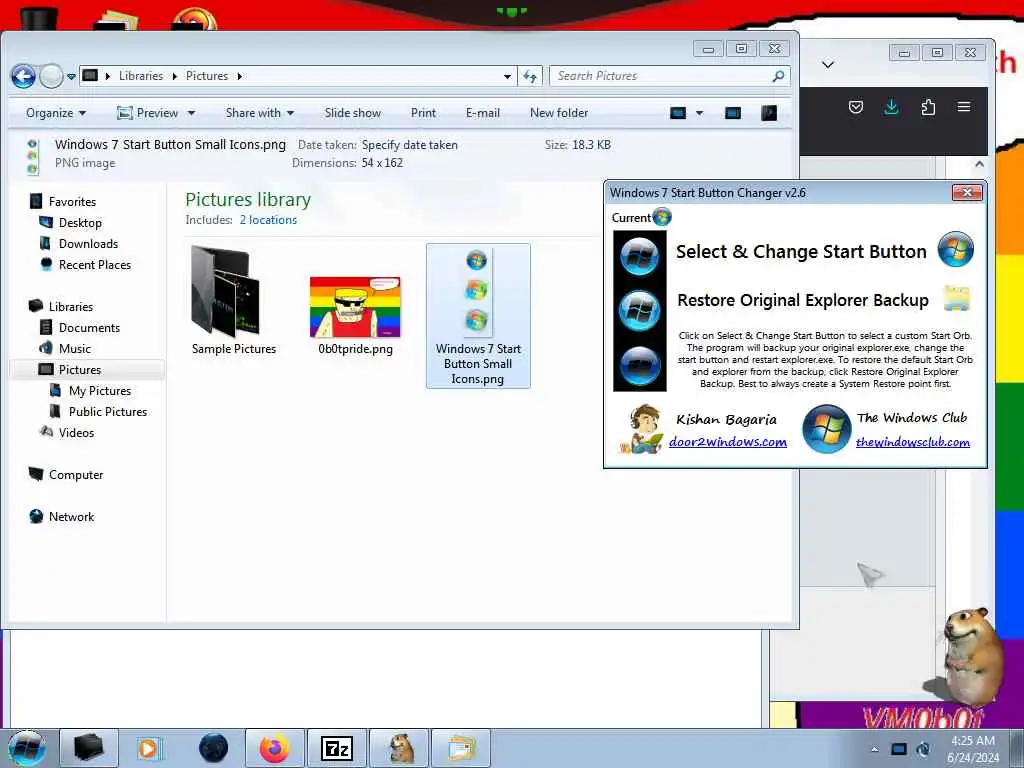The width and height of the screenshot is (1024, 768).
Task: Open the Share with menu
Action: [x=259, y=113]
